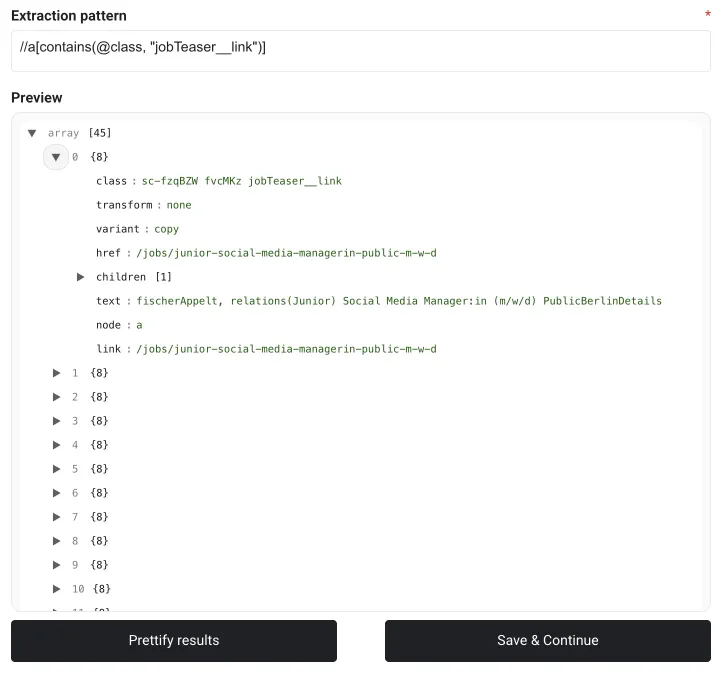Expand array item 9
This screenshot has height=674, width=722.
coord(57,565)
